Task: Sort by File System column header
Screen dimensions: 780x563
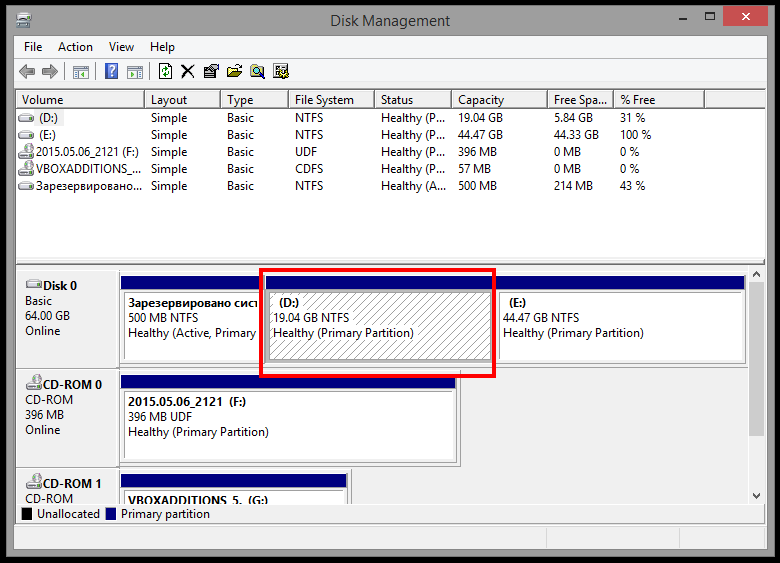Action: (x=331, y=99)
